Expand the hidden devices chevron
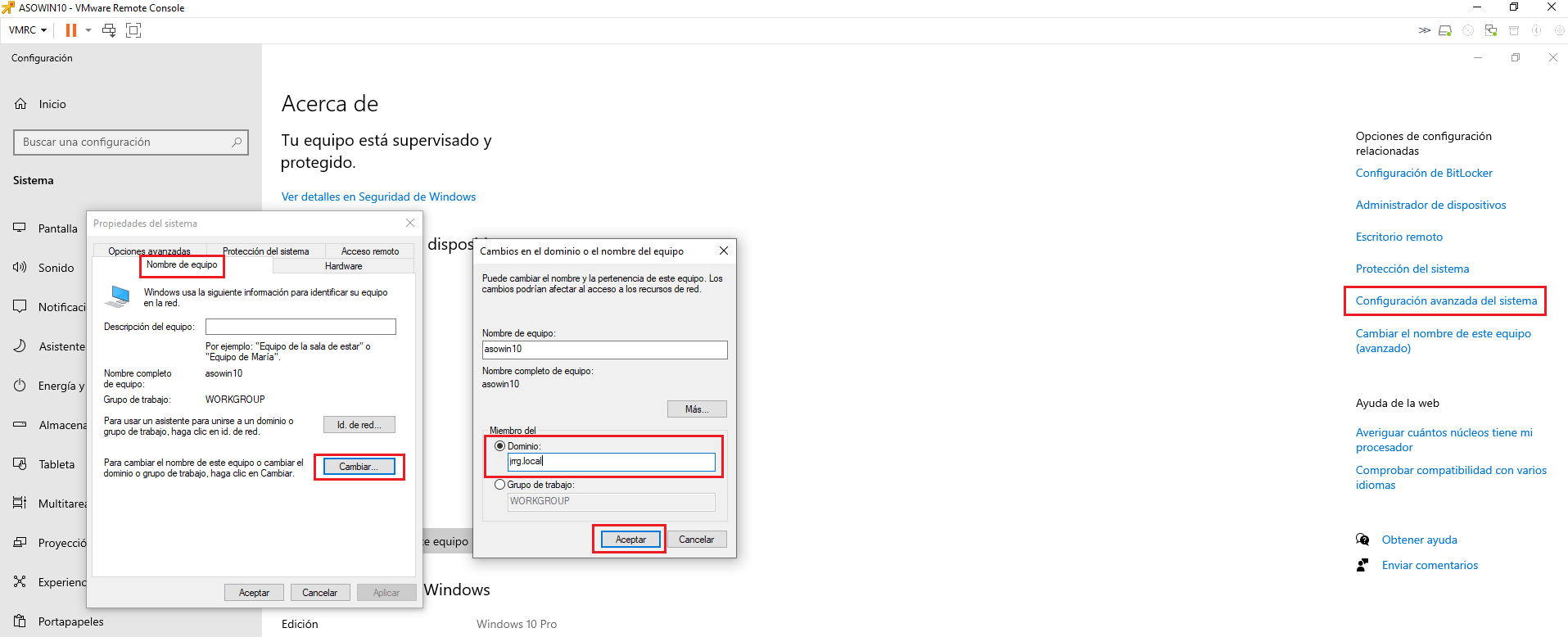This screenshot has height=637, width=1568. [1424, 30]
